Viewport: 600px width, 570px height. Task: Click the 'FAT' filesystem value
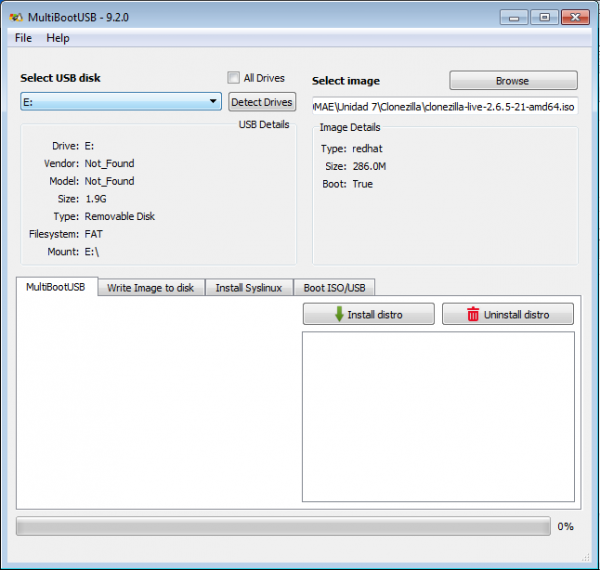click(x=94, y=234)
